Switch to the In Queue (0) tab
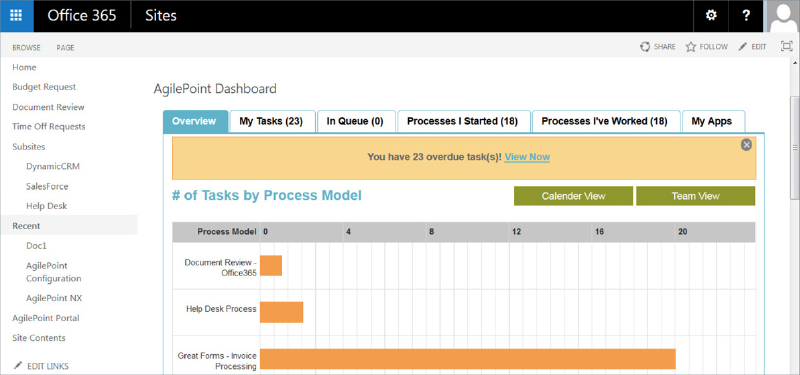The width and height of the screenshot is (800, 375). point(355,121)
